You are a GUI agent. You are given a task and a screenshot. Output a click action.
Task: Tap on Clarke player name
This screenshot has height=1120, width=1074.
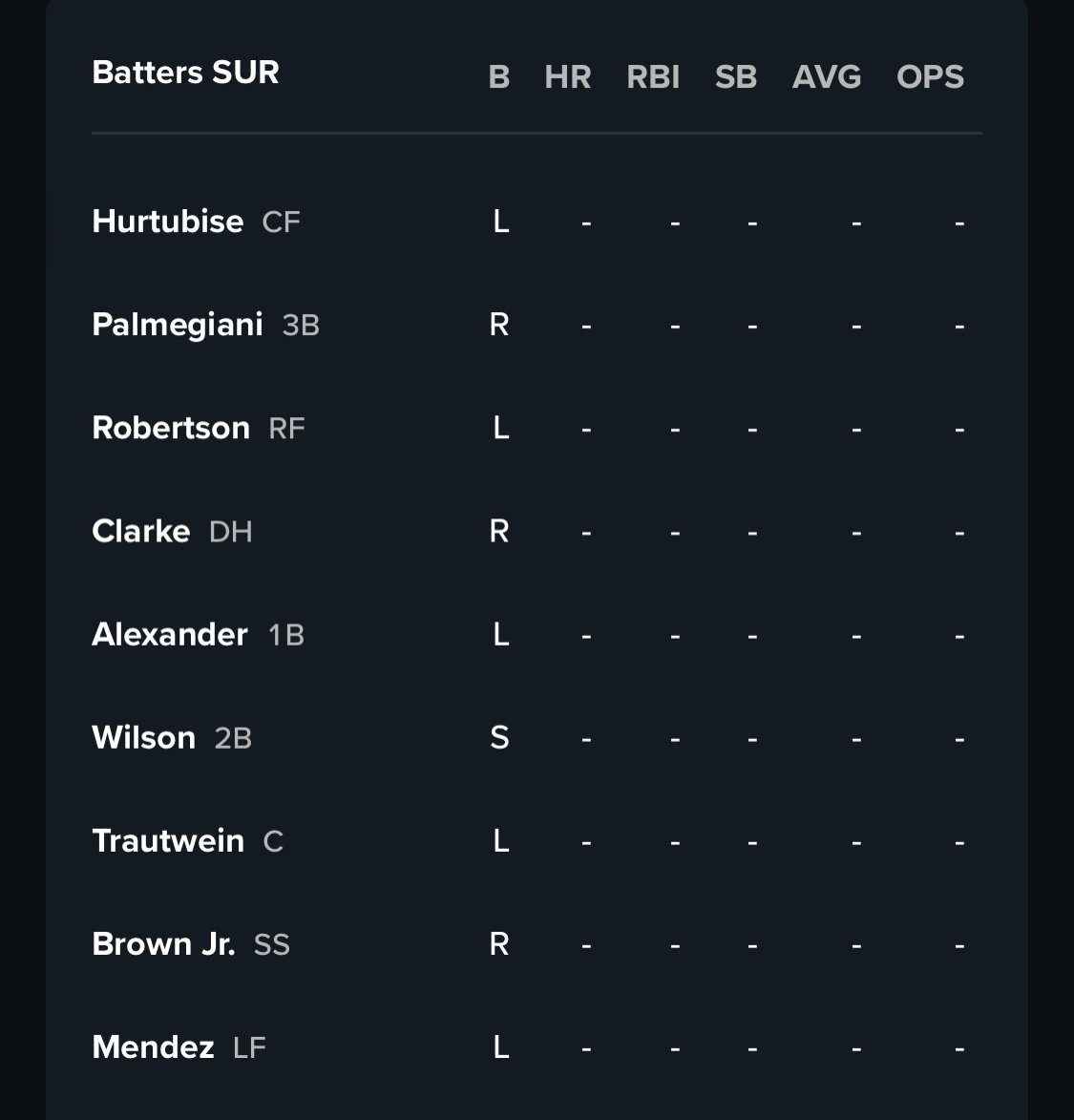click(x=140, y=531)
